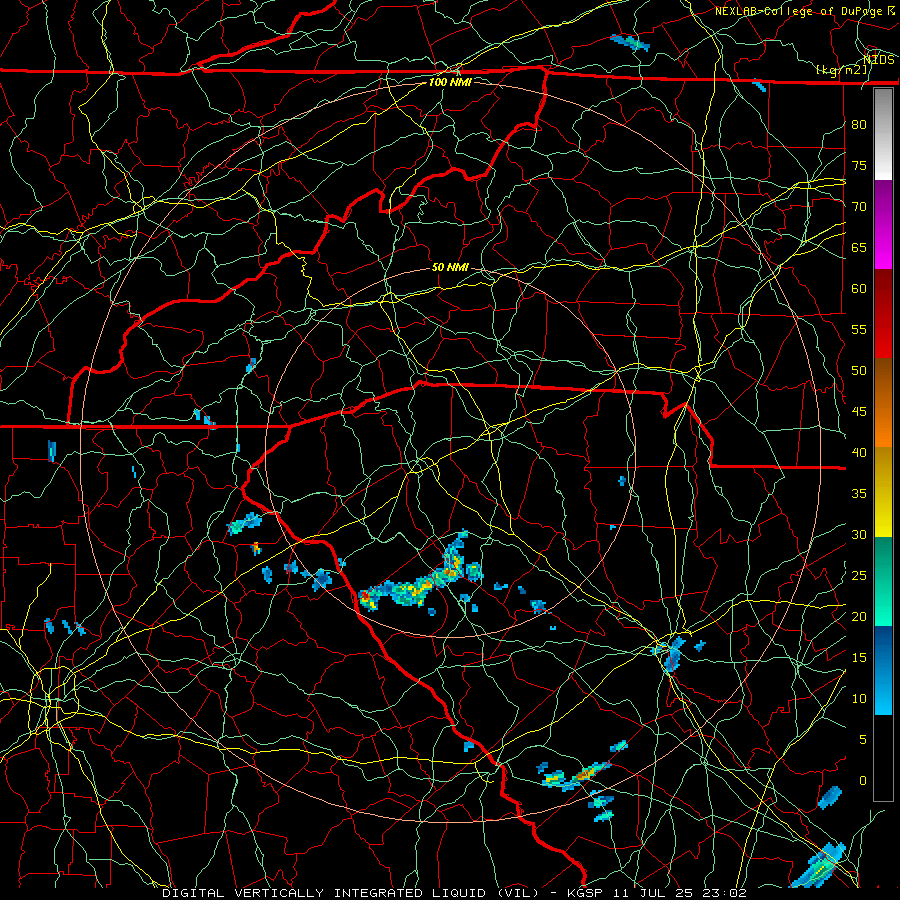The height and width of the screenshot is (900, 900).
Task: Click the 11 JUL 25 date text
Action: (653, 893)
